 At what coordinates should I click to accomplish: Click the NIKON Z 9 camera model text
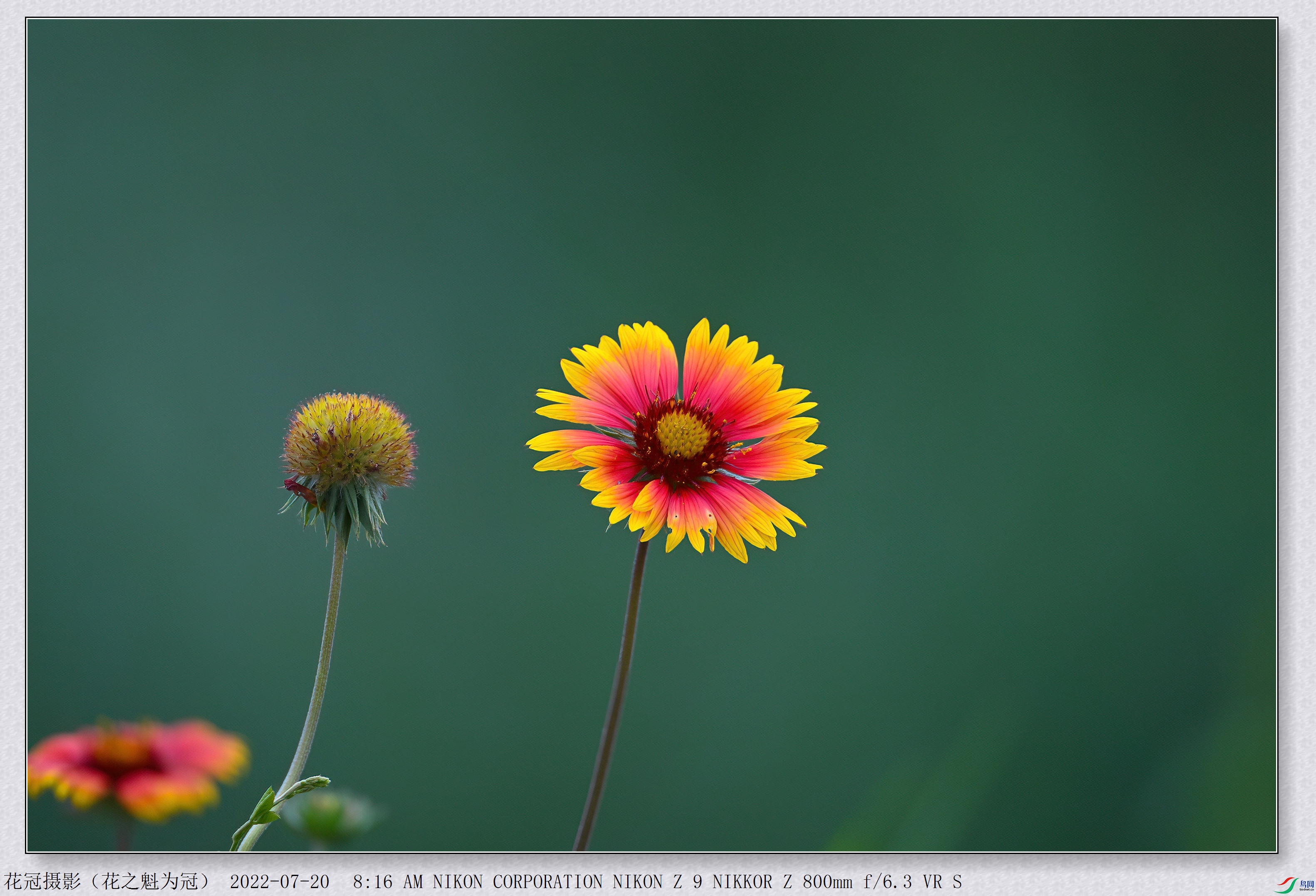pyautogui.click(x=657, y=882)
